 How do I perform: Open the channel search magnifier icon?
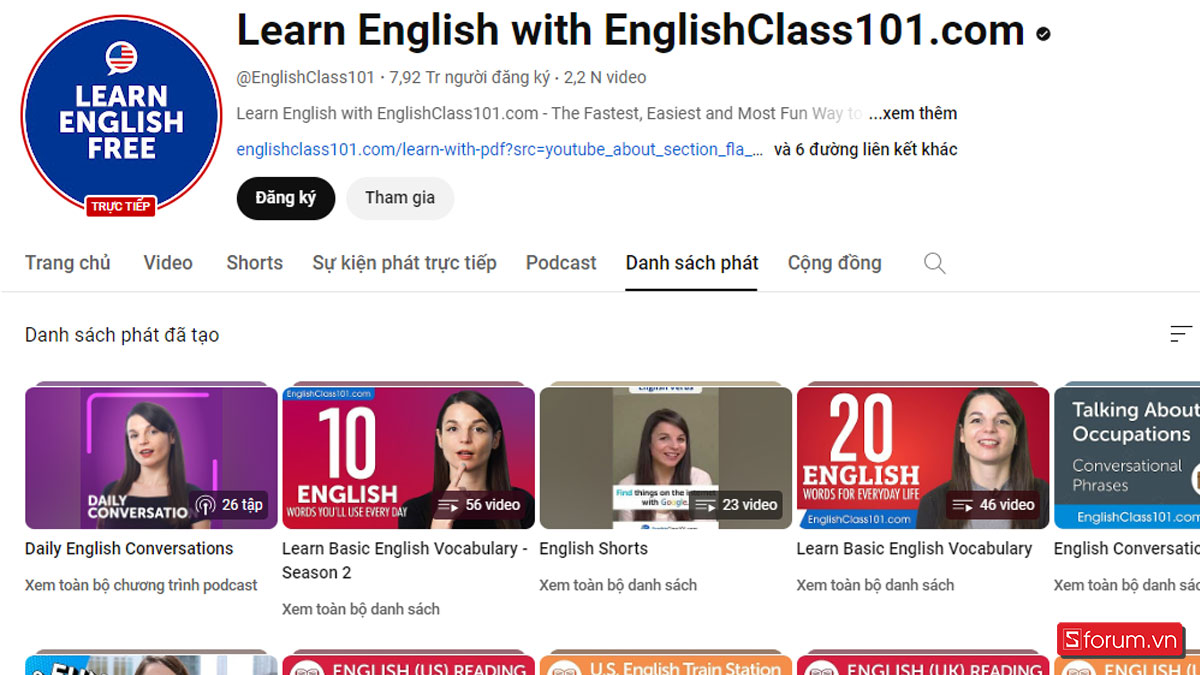pyautogui.click(x=934, y=263)
